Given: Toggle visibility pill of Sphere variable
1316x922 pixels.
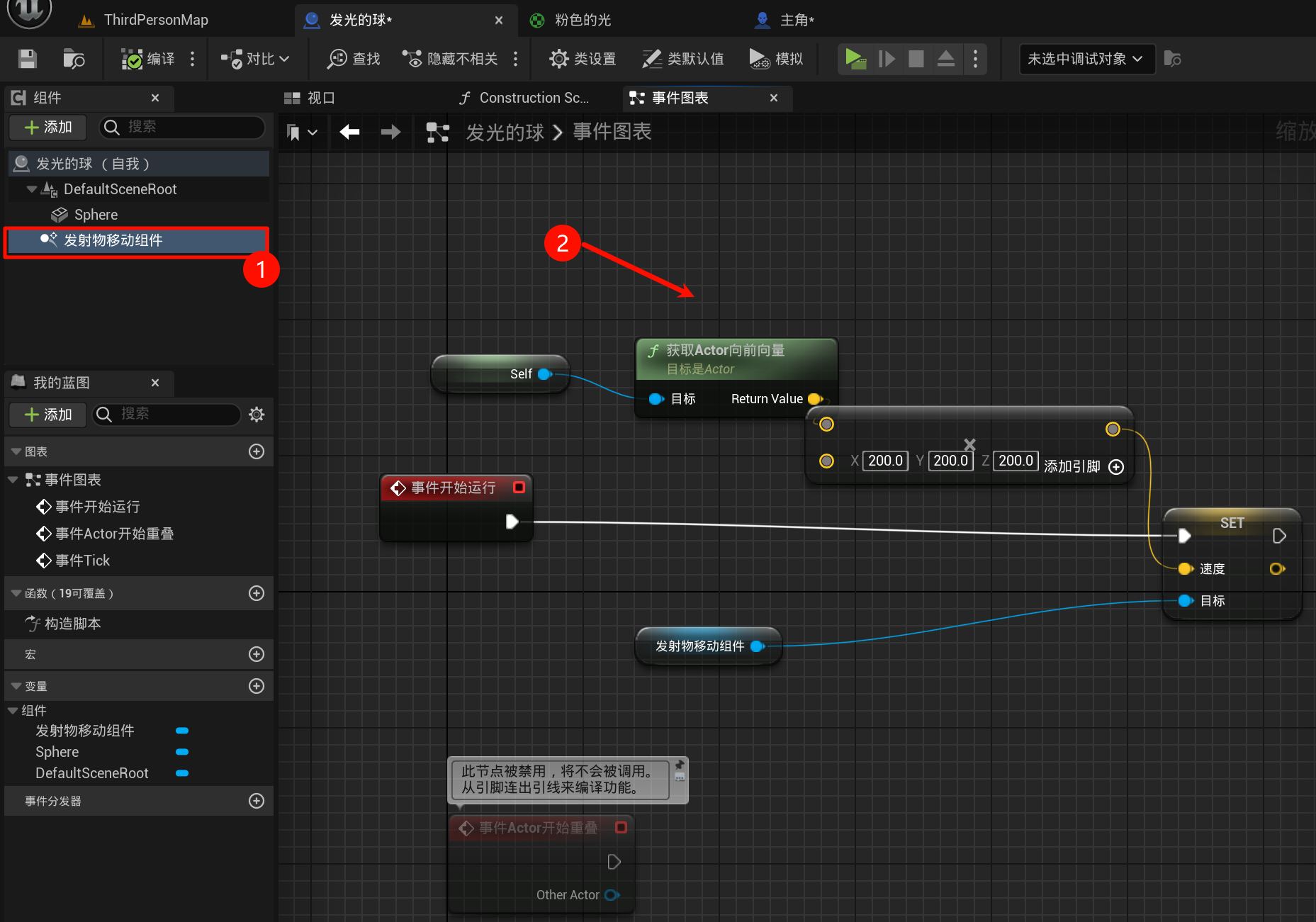Looking at the screenshot, I should [x=182, y=752].
